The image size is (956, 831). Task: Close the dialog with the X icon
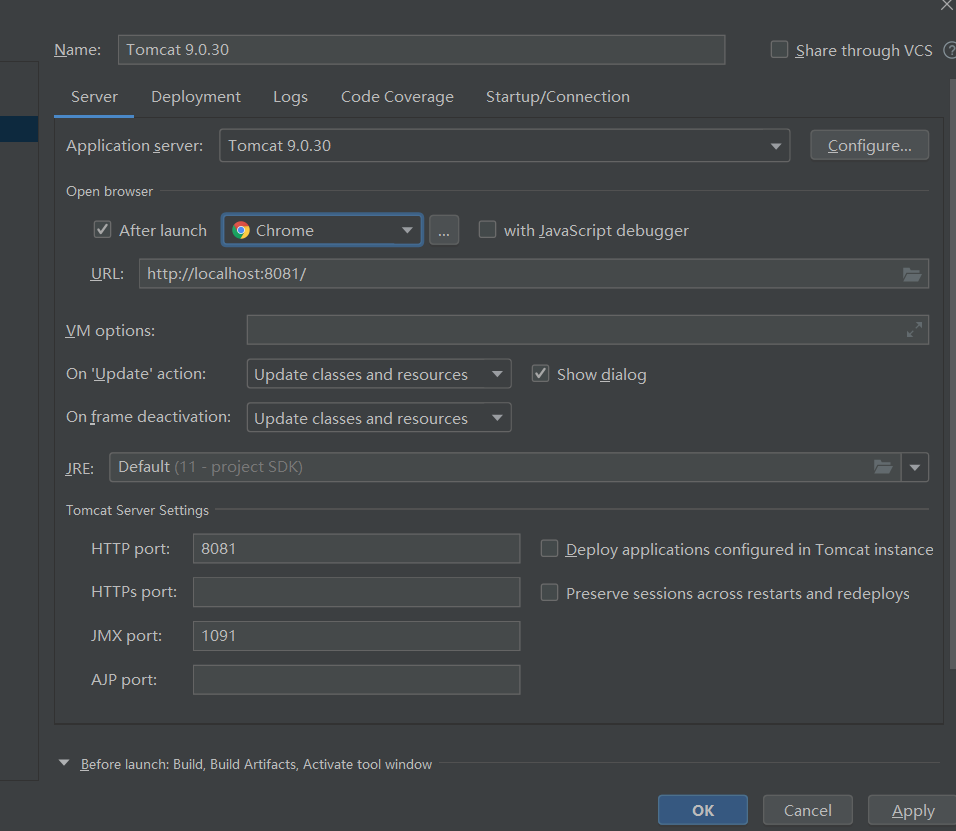click(946, 5)
